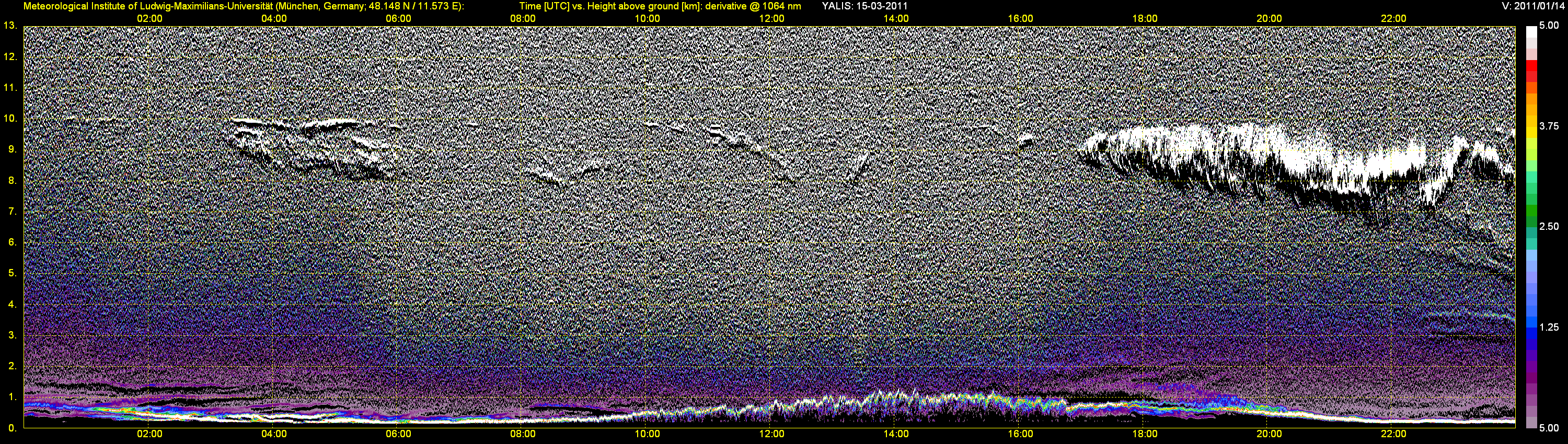Click the 20:00 label on the bottom time axis

(1269, 434)
